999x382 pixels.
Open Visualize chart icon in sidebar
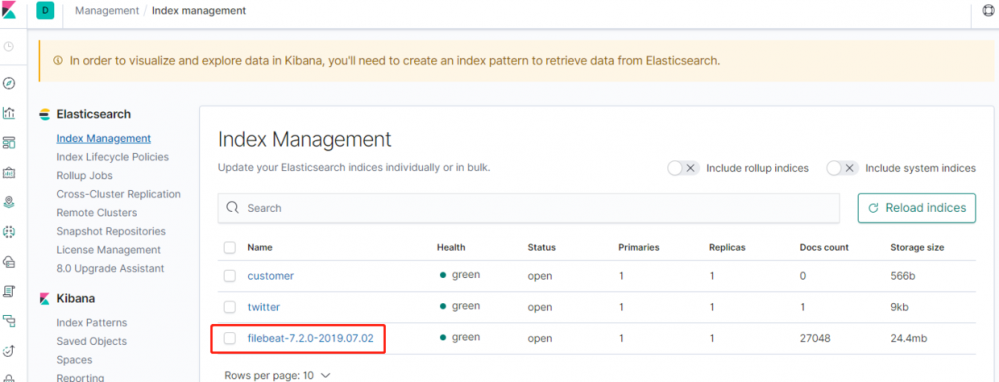tap(9, 113)
